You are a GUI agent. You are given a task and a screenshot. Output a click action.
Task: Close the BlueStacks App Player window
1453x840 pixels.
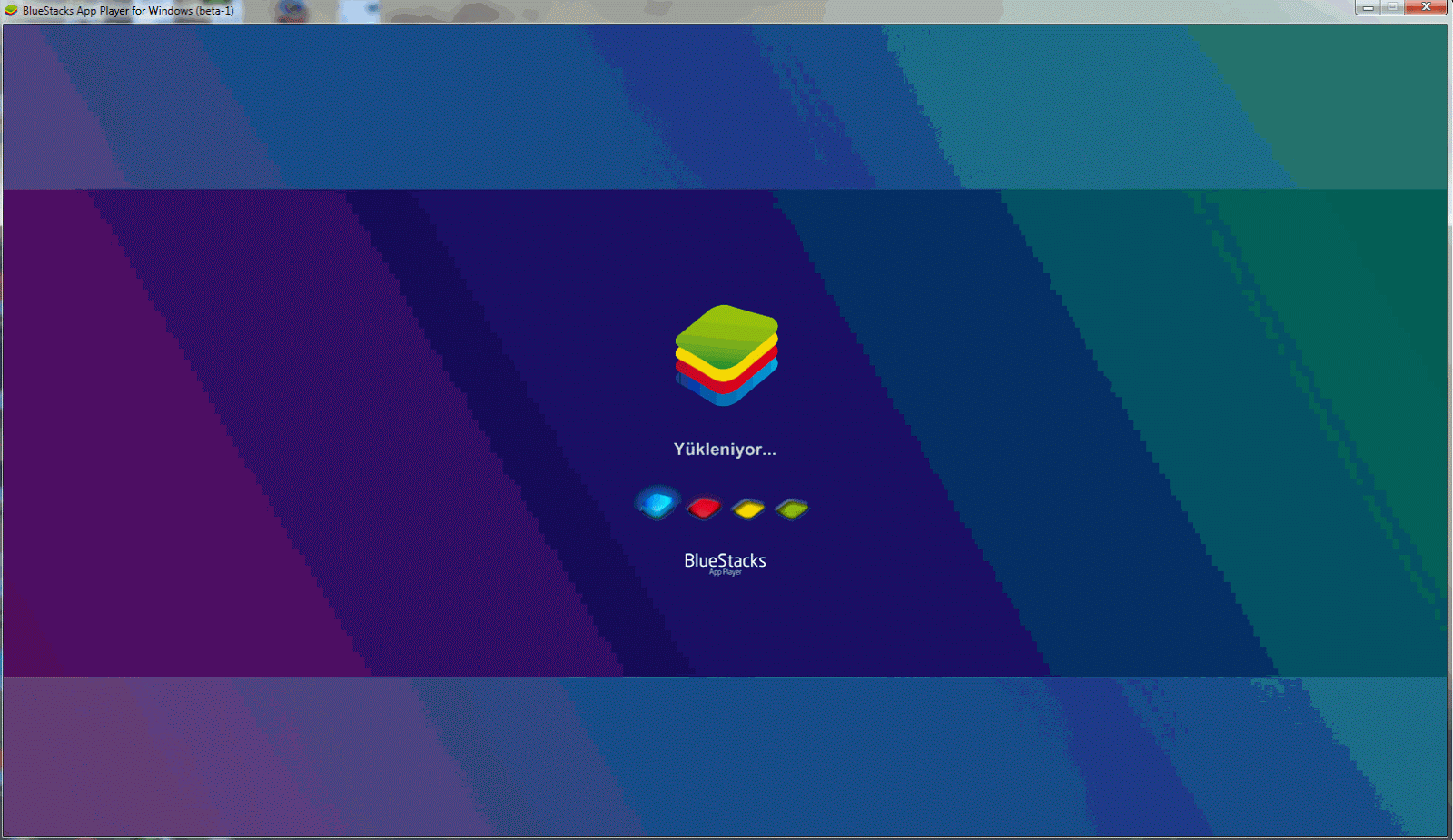pyautogui.click(x=1426, y=7)
